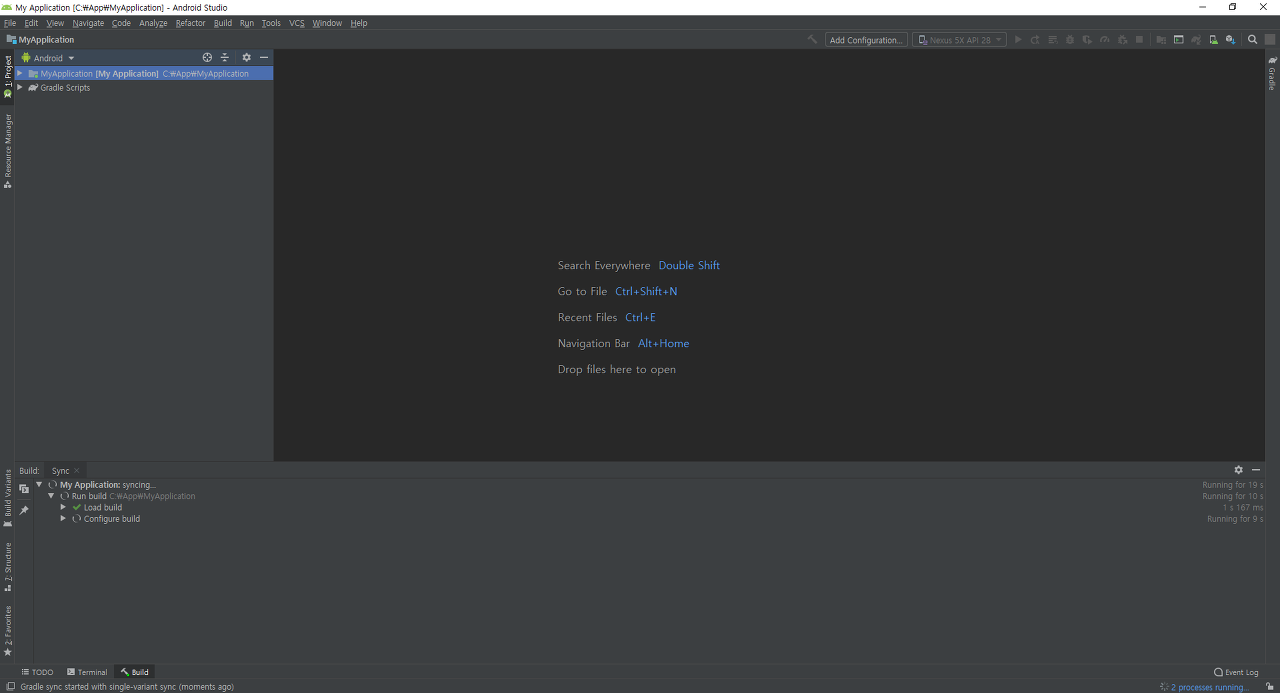1280x693 pixels.
Task: Open the Nexus 5X API 28 device dropdown
Action: pos(959,40)
